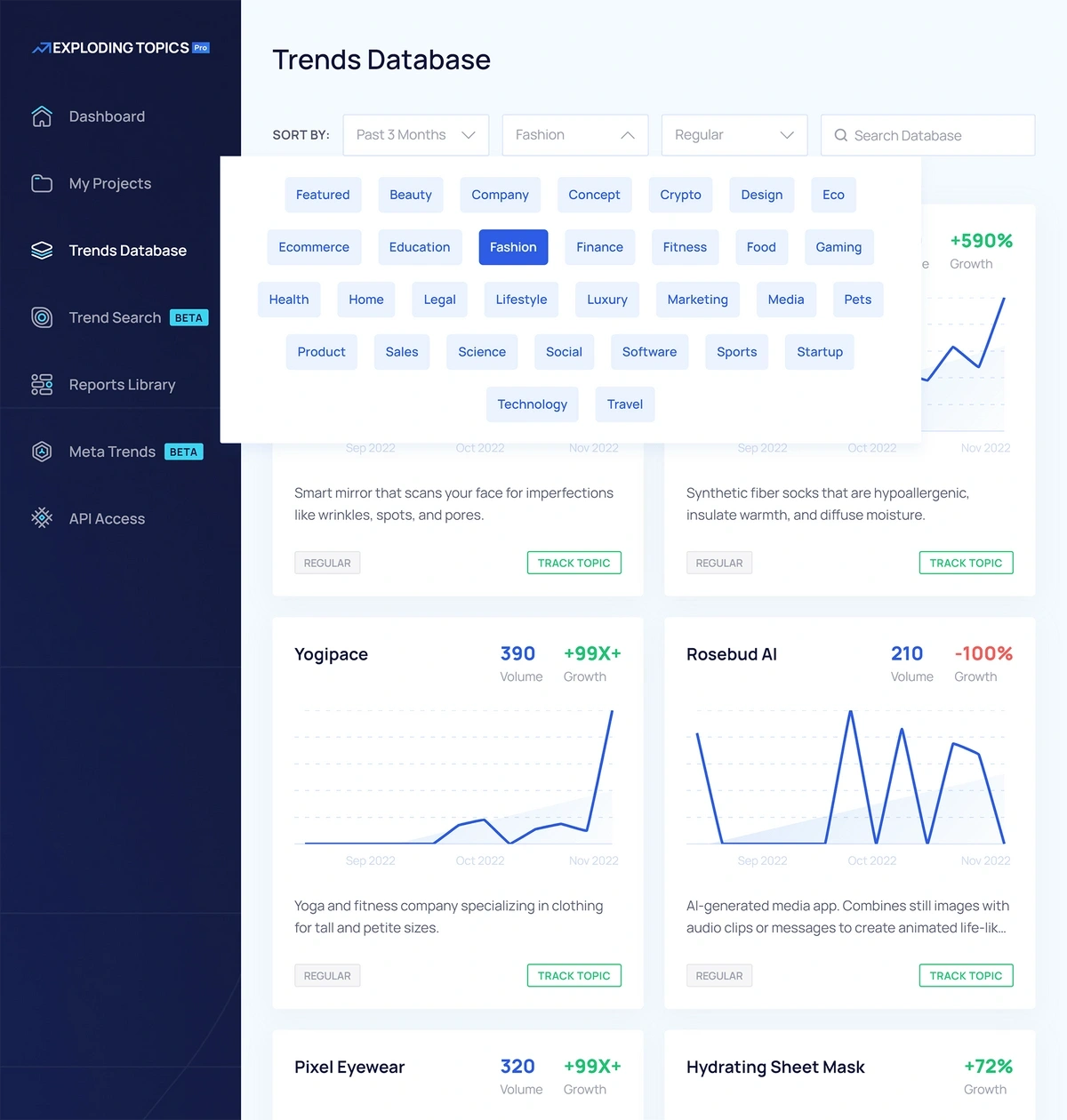
Task: Select the Eco category
Action: [833, 195]
